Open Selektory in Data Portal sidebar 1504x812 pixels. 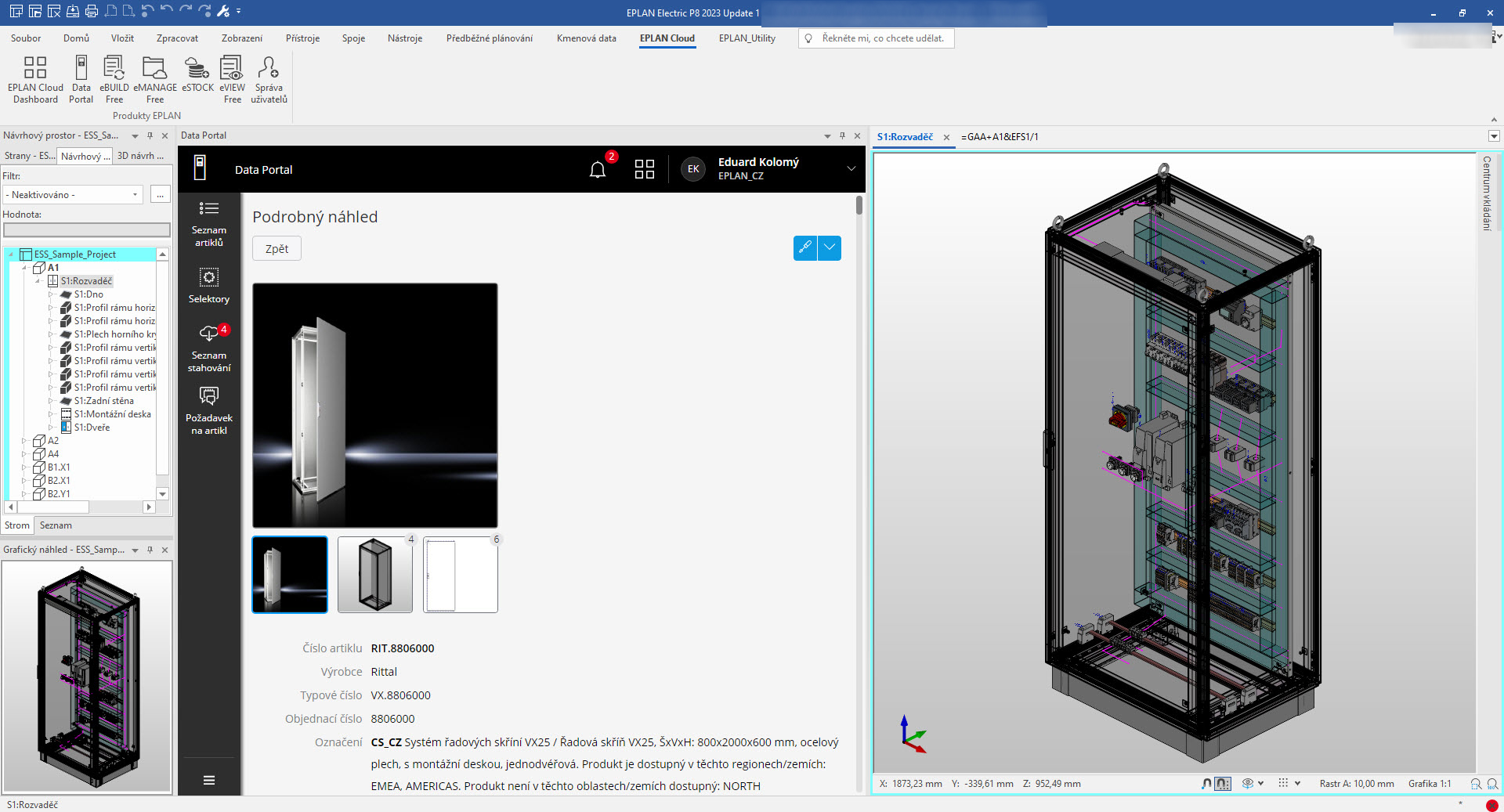(x=209, y=286)
